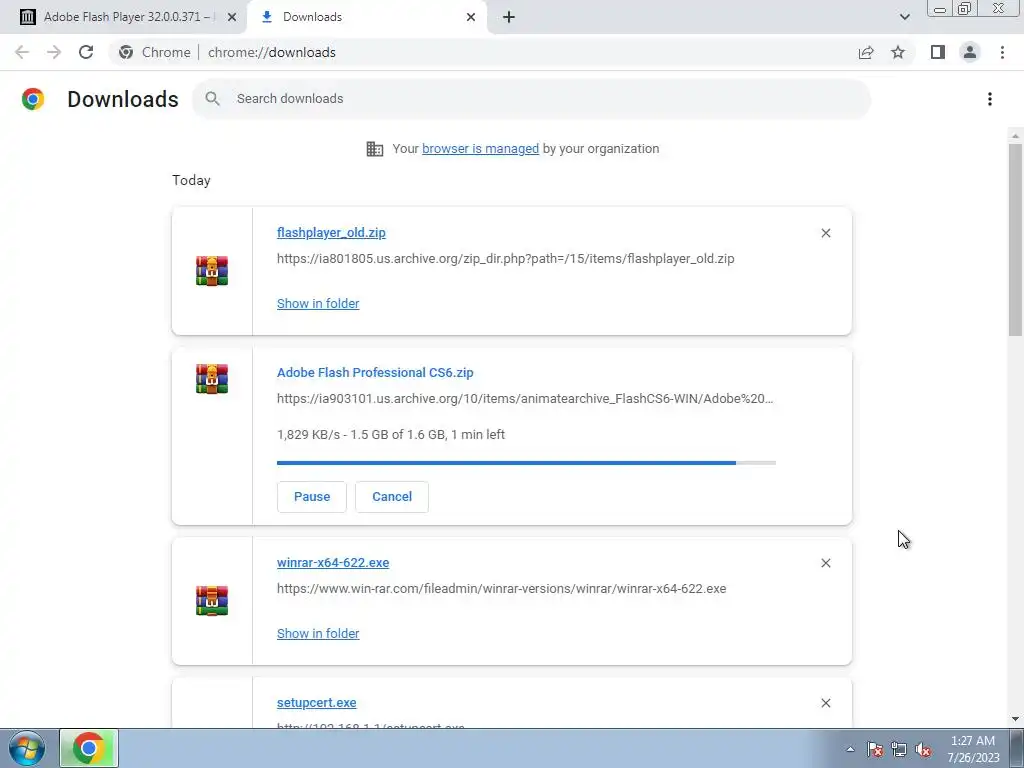Click the managed organization building icon
The height and width of the screenshot is (768, 1024).
[375, 149]
